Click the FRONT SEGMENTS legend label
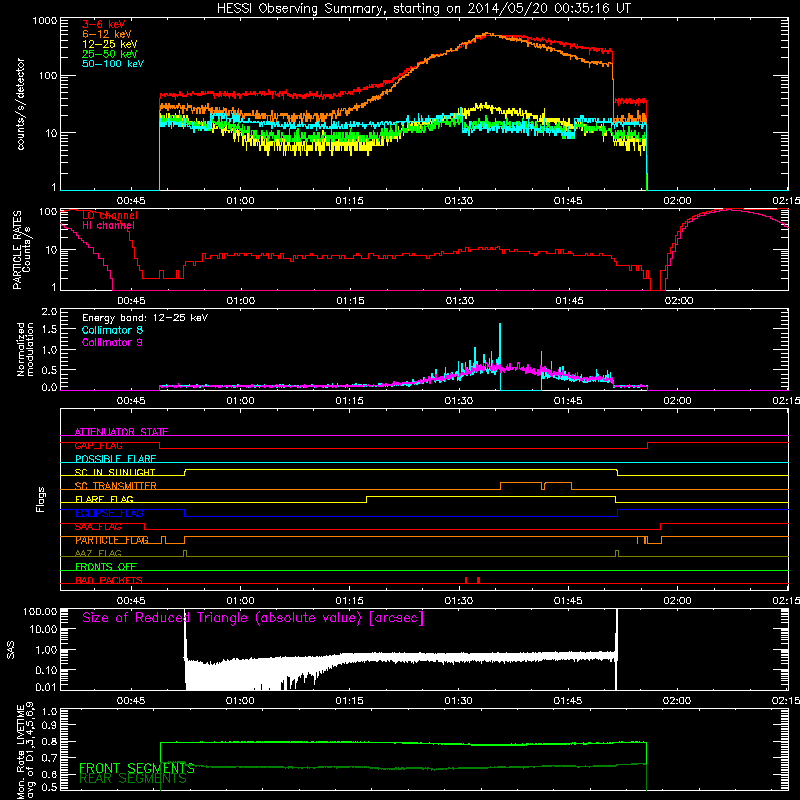 (137, 768)
